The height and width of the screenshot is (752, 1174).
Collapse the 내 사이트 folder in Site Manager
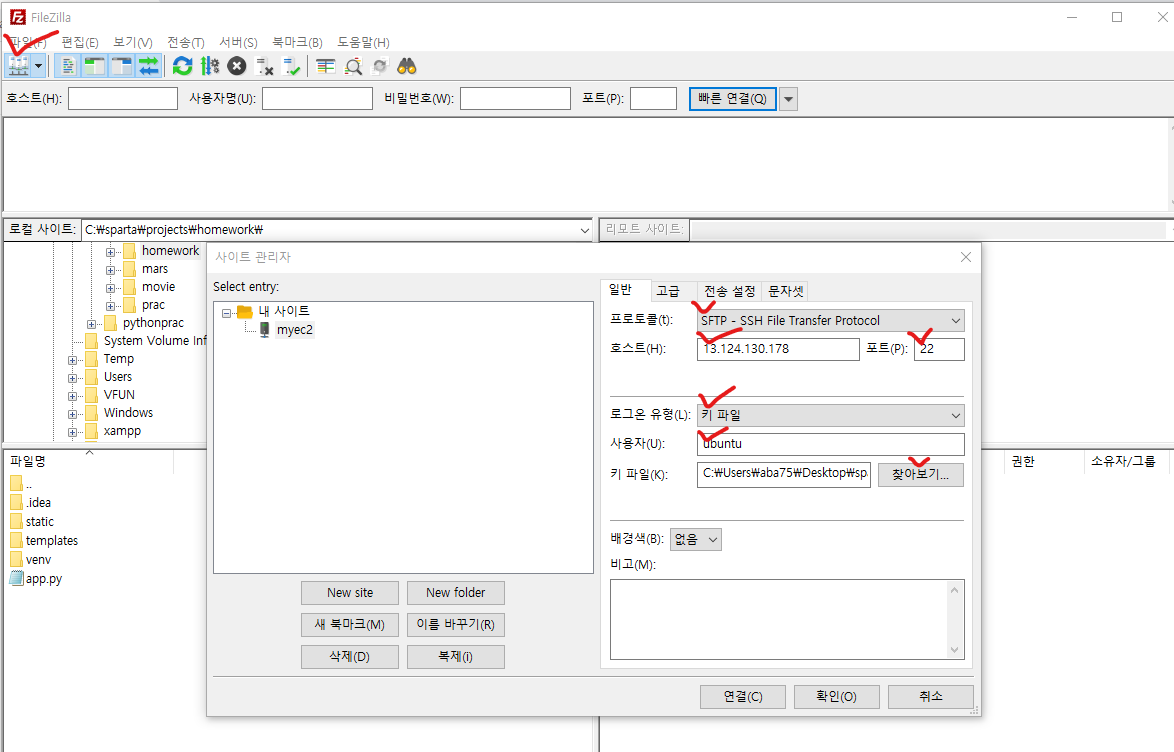coord(226,312)
